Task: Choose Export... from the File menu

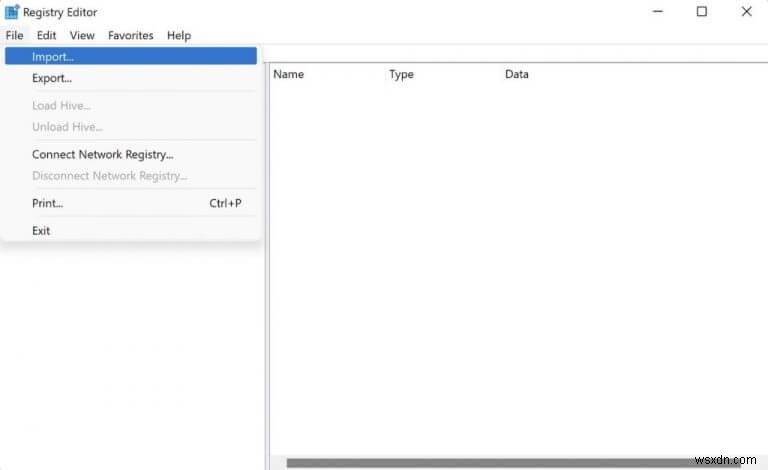Action: click(131, 78)
